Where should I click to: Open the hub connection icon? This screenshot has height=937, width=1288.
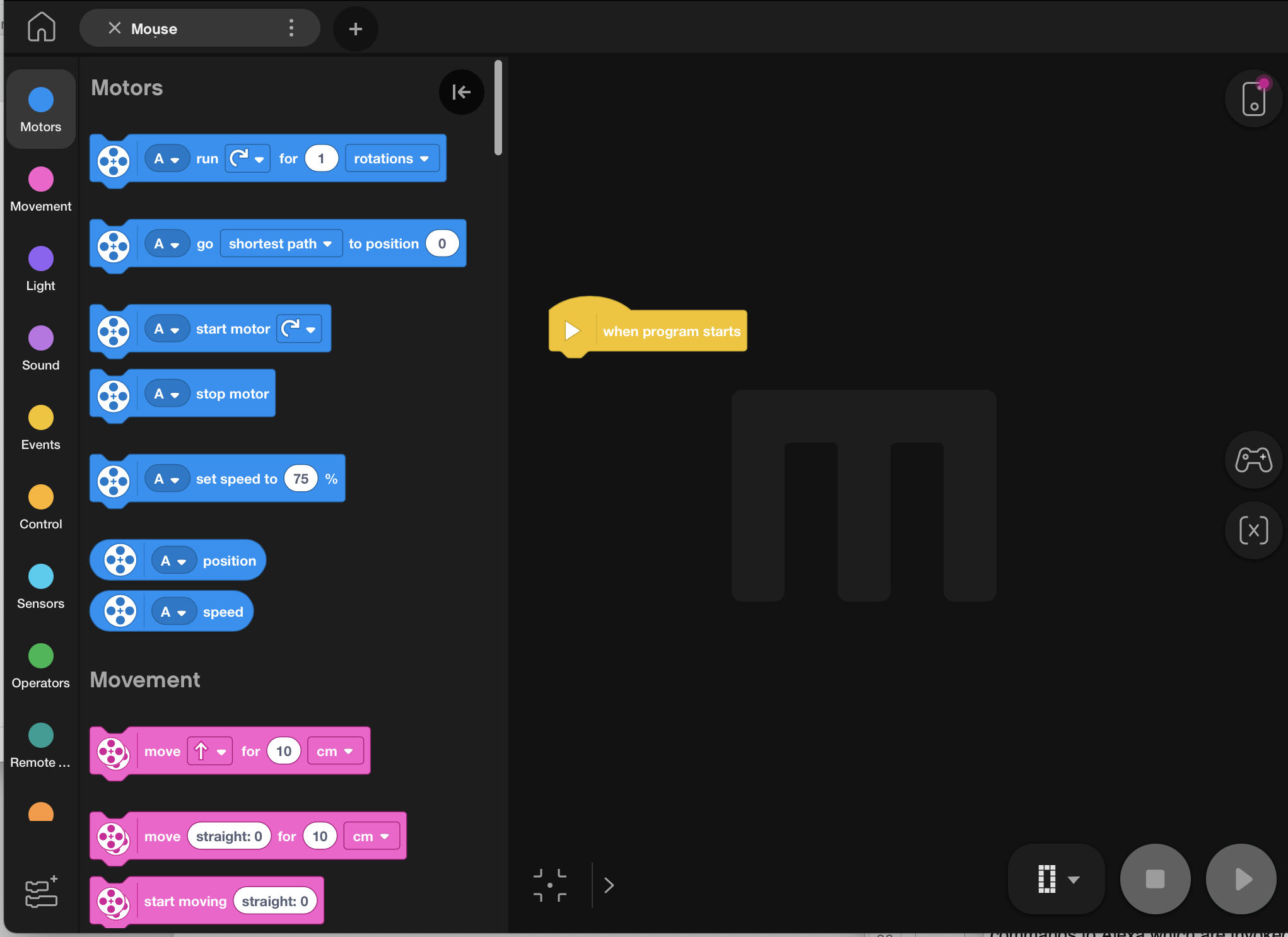(x=1253, y=99)
